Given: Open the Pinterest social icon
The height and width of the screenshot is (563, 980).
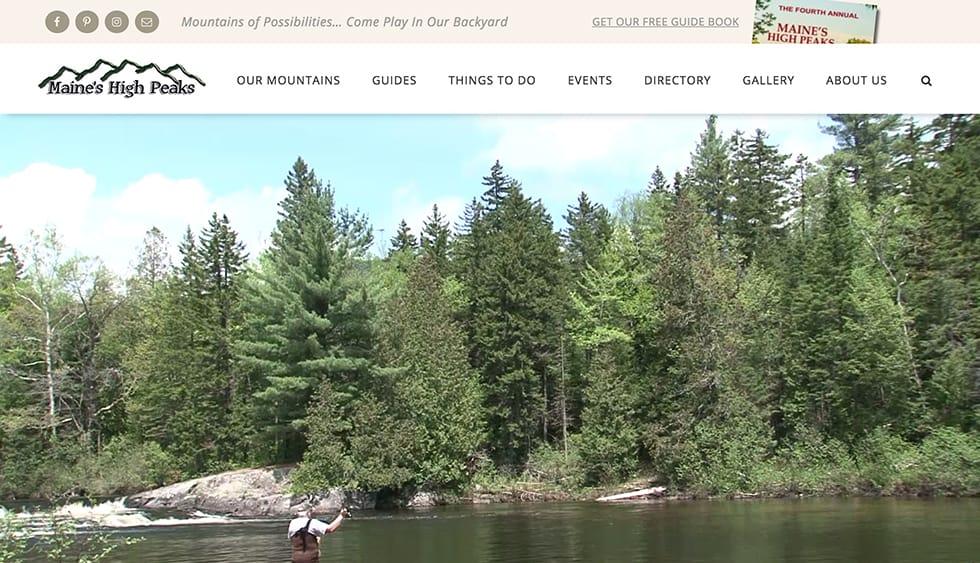Looking at the screenshot, I should point(87,22).
